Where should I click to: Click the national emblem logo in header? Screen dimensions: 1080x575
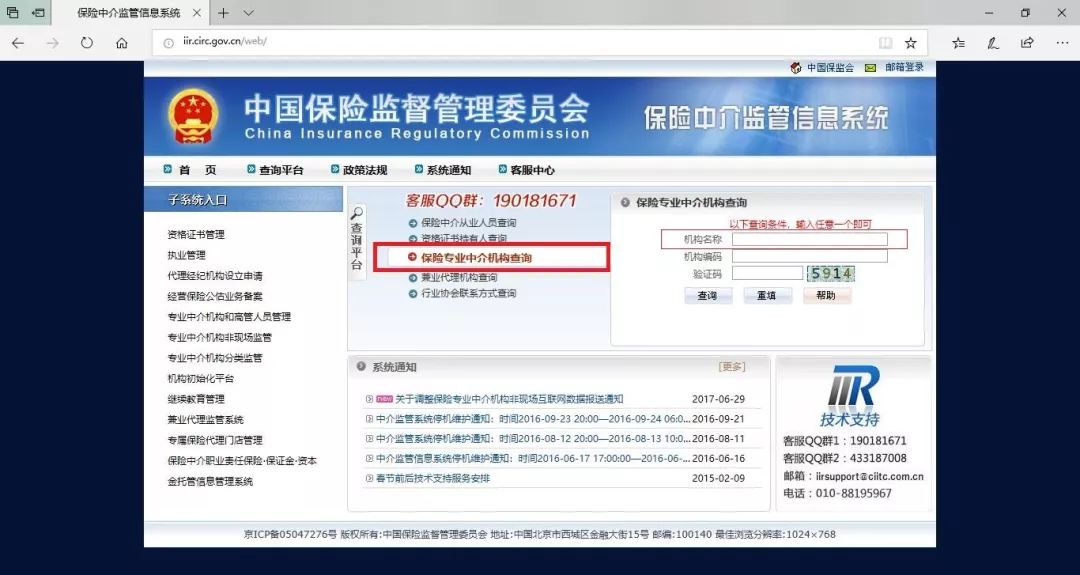point(193,116)
